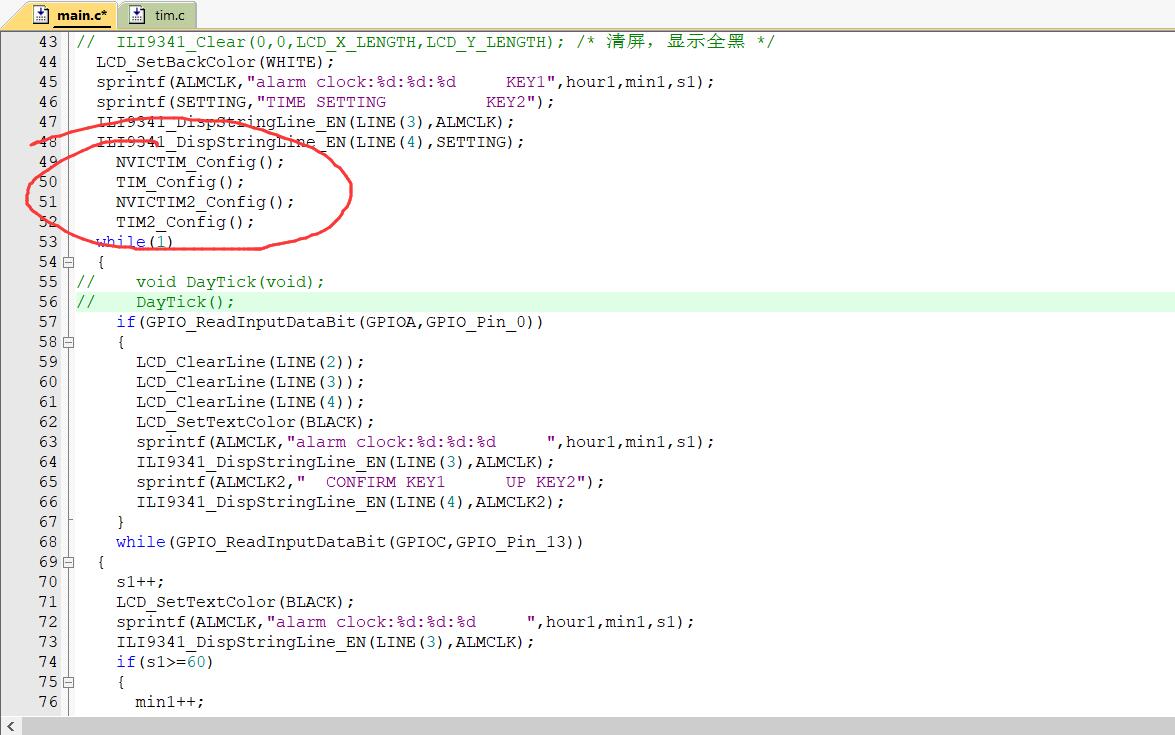The height and width of the screenshot is (735, 1175).
Task: Click the "TIME SETTING" string in sprintf
Action: click(x=325, y=102)
